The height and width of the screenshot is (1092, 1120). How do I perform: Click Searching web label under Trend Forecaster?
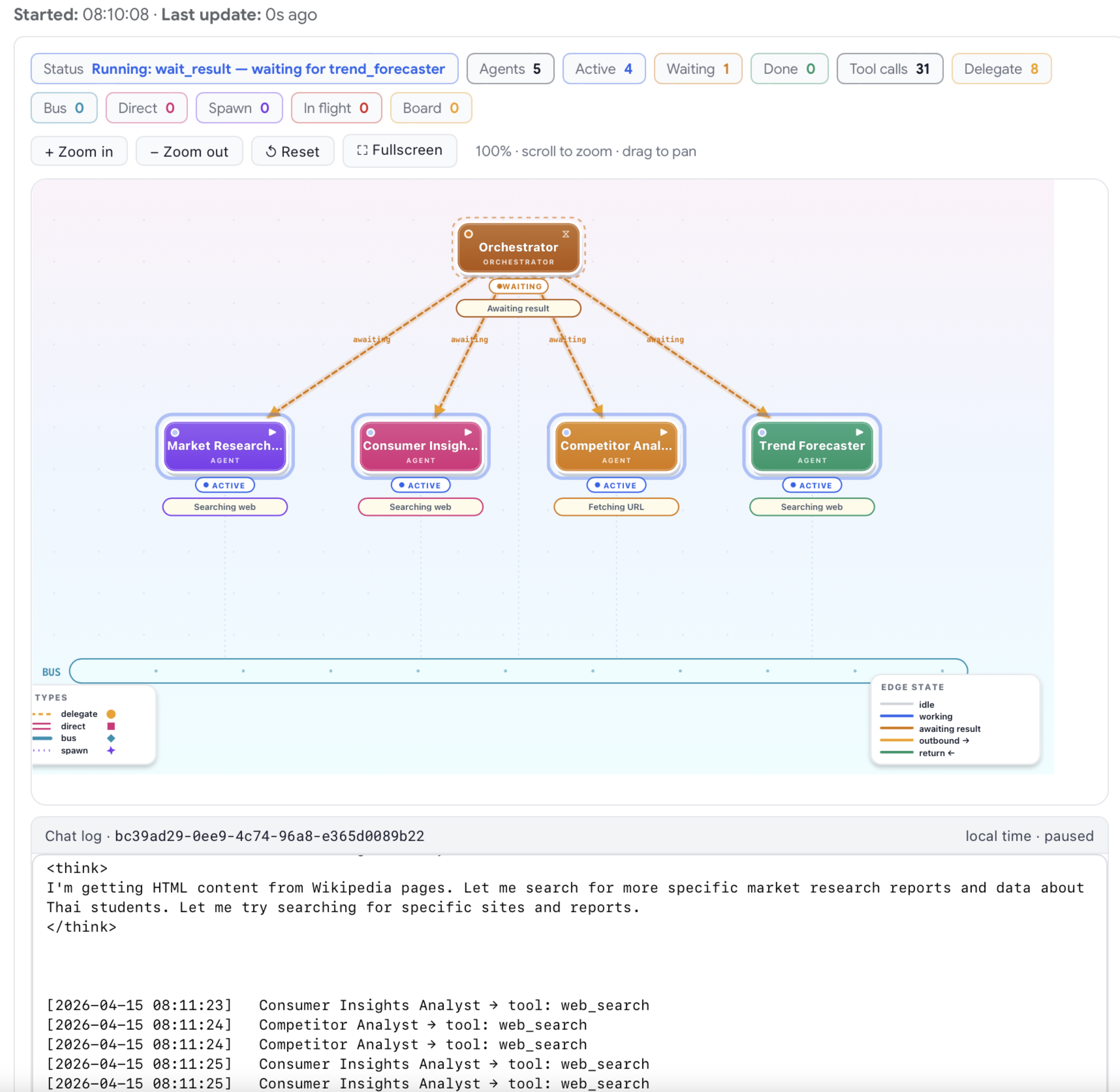pos(812,507)
